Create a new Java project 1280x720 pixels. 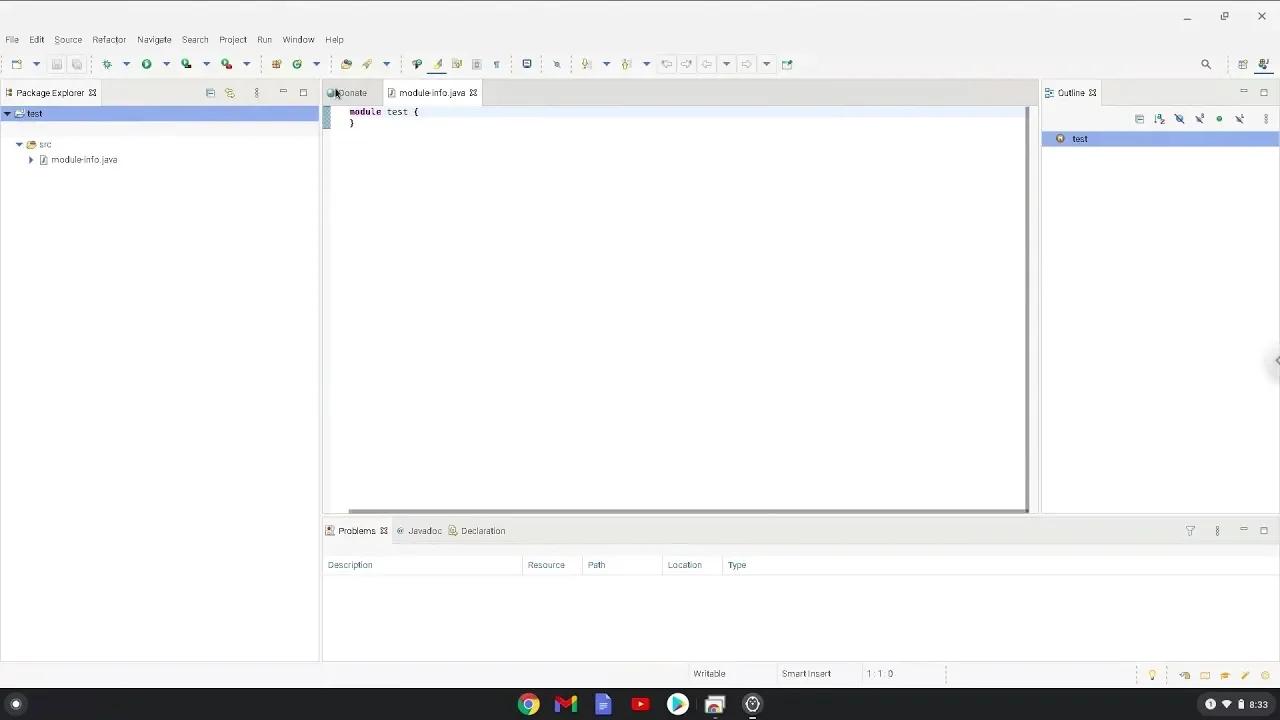(277, 64)
